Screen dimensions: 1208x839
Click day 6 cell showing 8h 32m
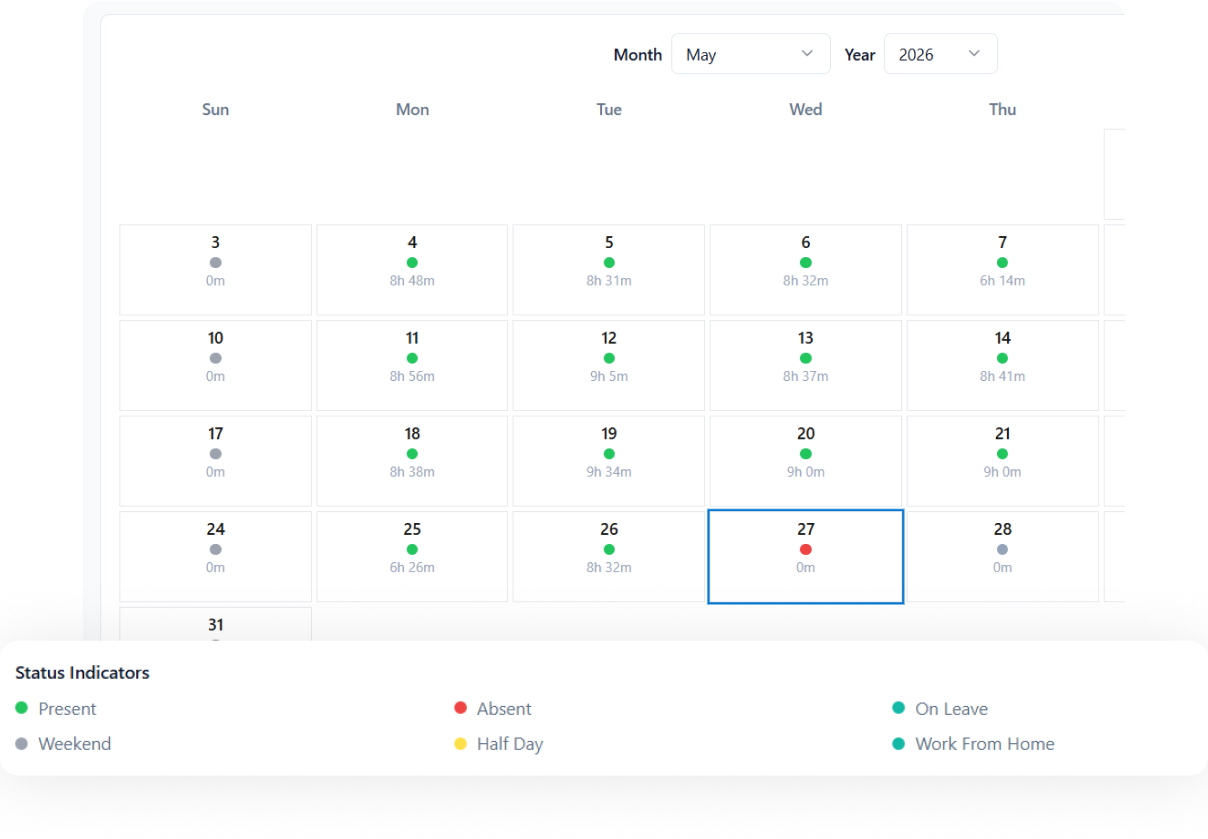click(806, 270)
